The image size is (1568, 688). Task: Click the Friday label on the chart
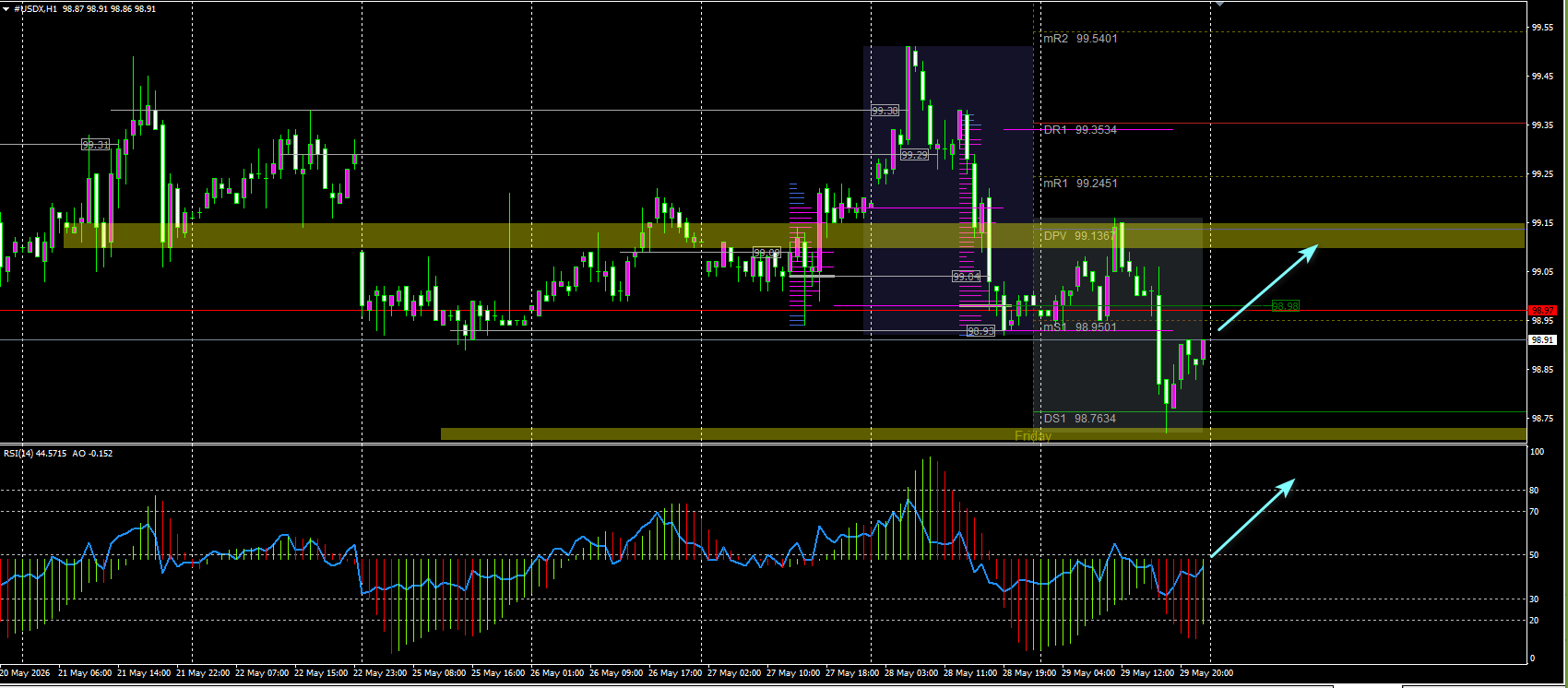tap(1033, 435)
